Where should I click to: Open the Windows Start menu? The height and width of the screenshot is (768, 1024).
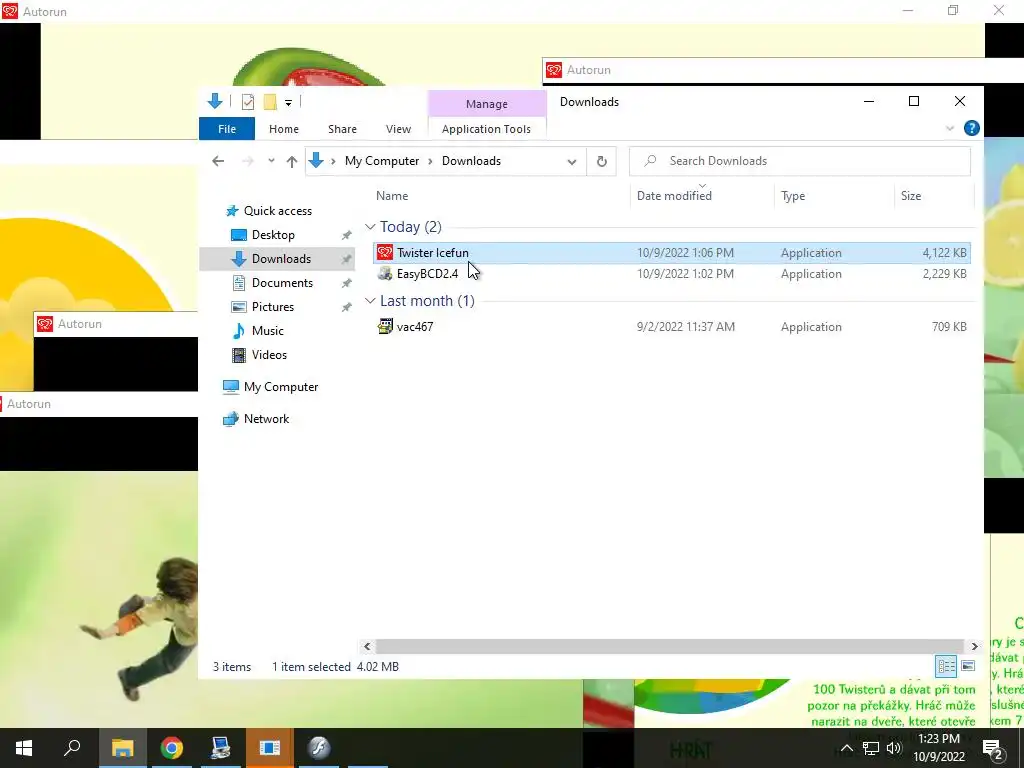(x=24, y=748)
